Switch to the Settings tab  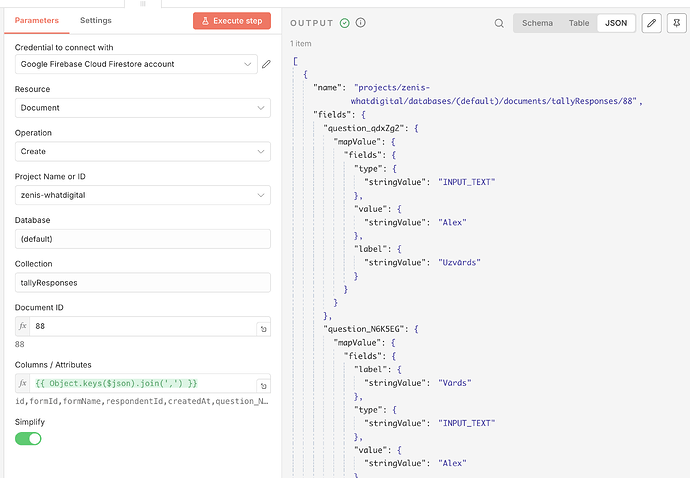pos(95,20)
